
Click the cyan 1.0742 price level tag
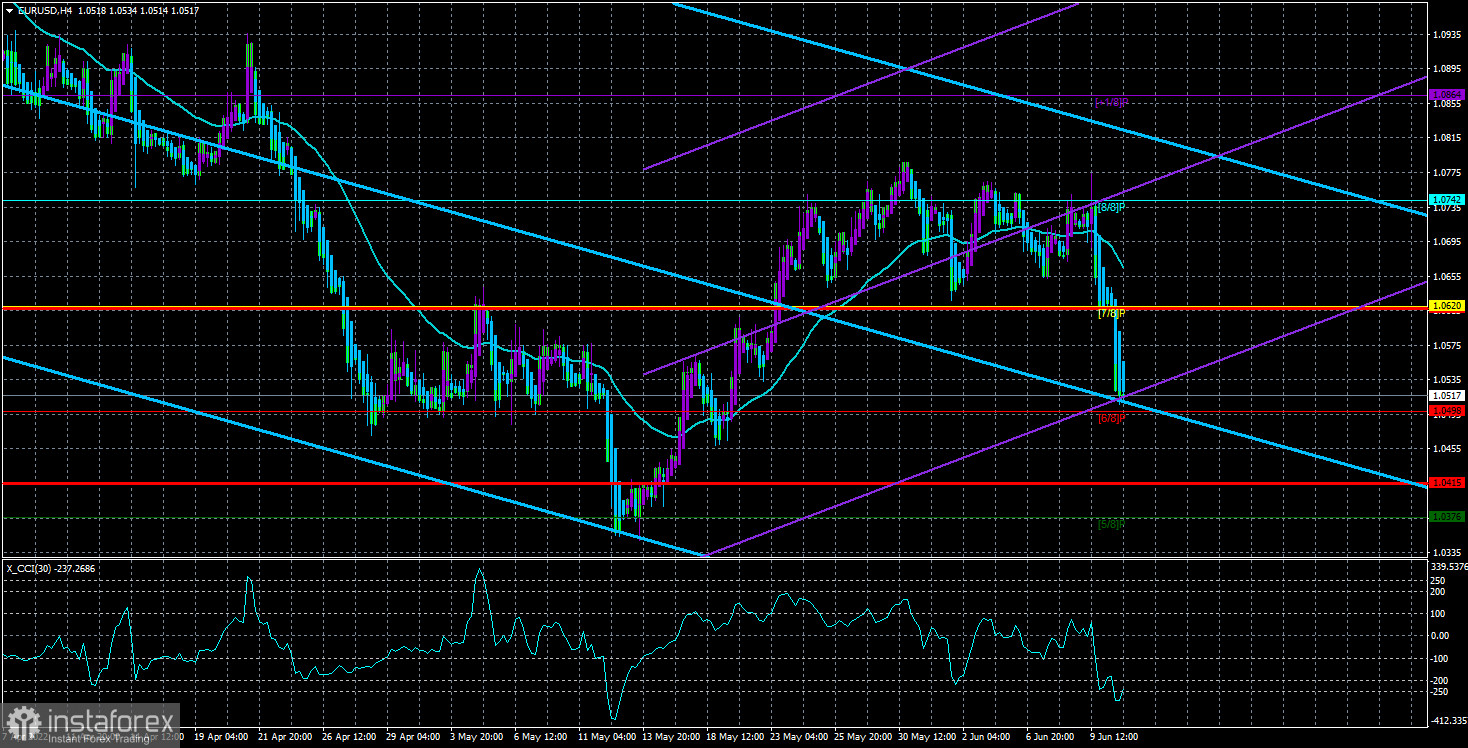[1447, 200]
